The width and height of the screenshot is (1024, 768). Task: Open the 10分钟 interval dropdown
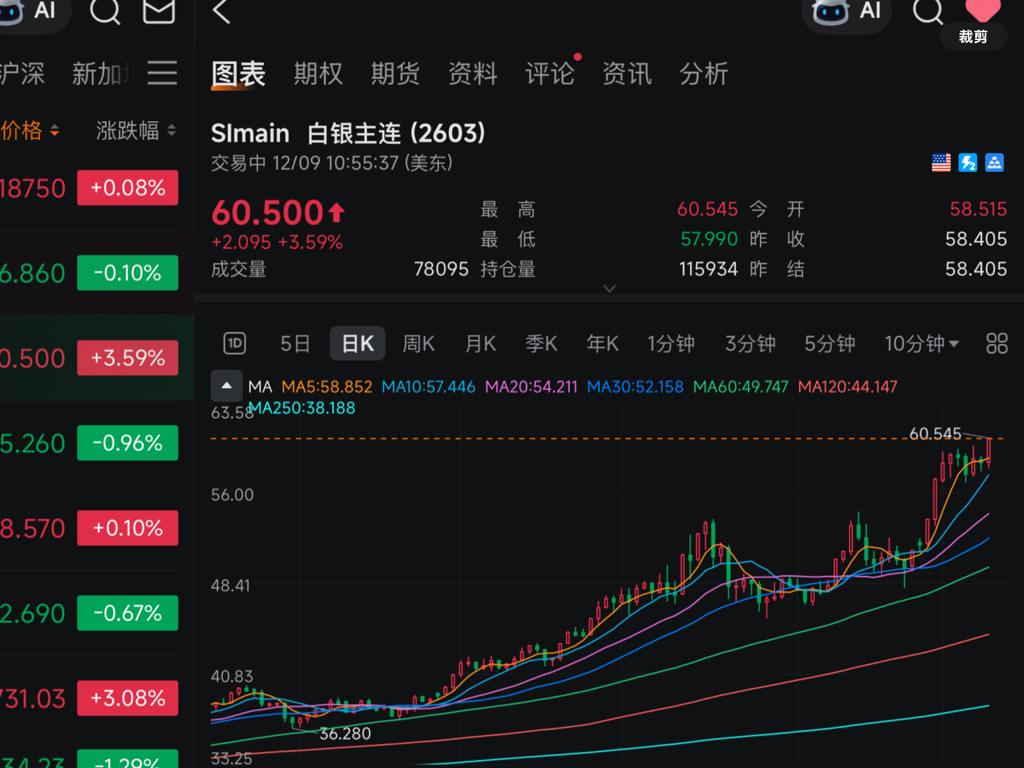[x=921, y=344]
